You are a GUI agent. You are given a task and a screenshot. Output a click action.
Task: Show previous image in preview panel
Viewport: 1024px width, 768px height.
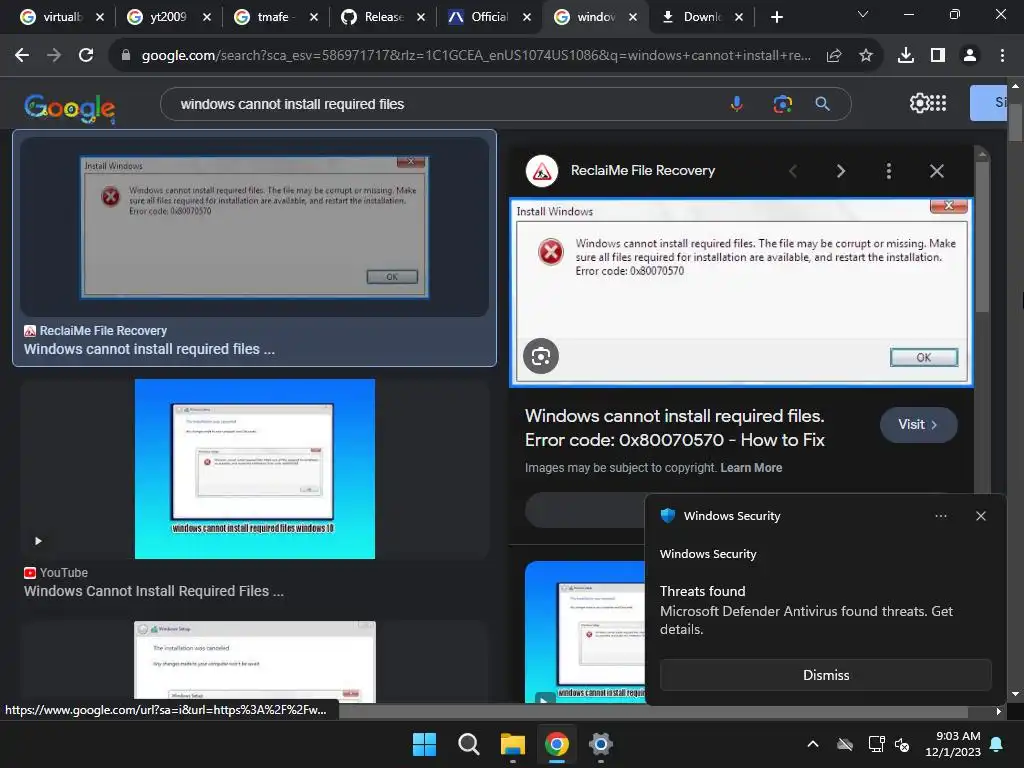tap(793, 171)
